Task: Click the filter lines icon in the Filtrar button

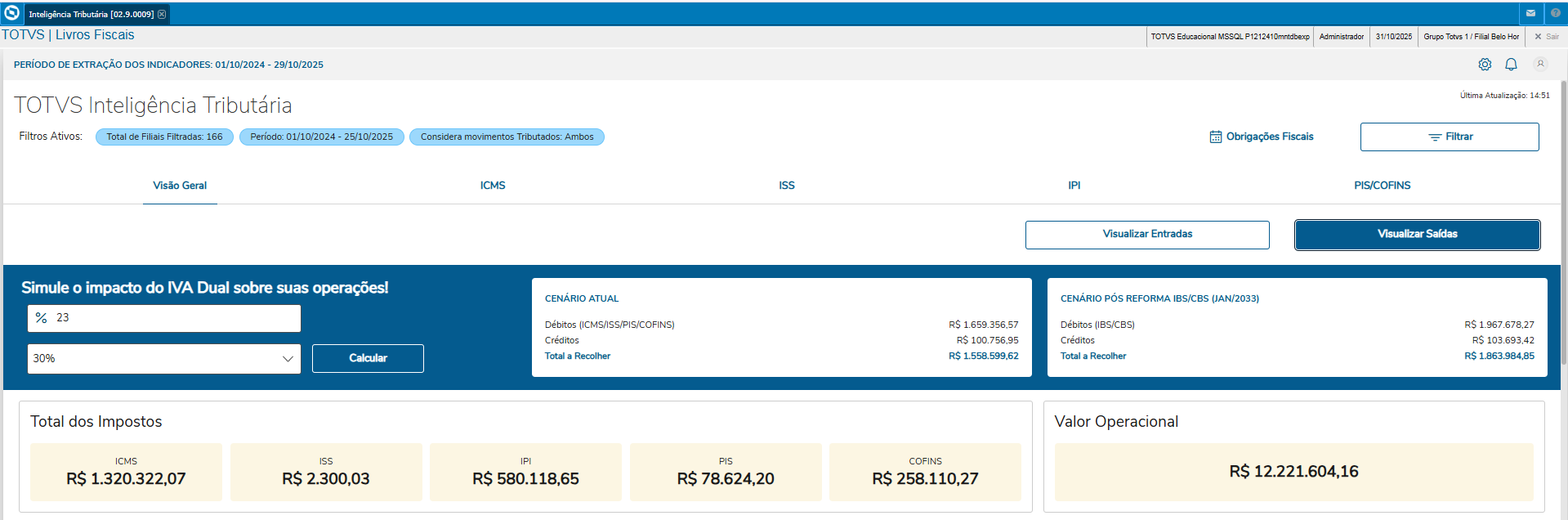Action: 1435,137
